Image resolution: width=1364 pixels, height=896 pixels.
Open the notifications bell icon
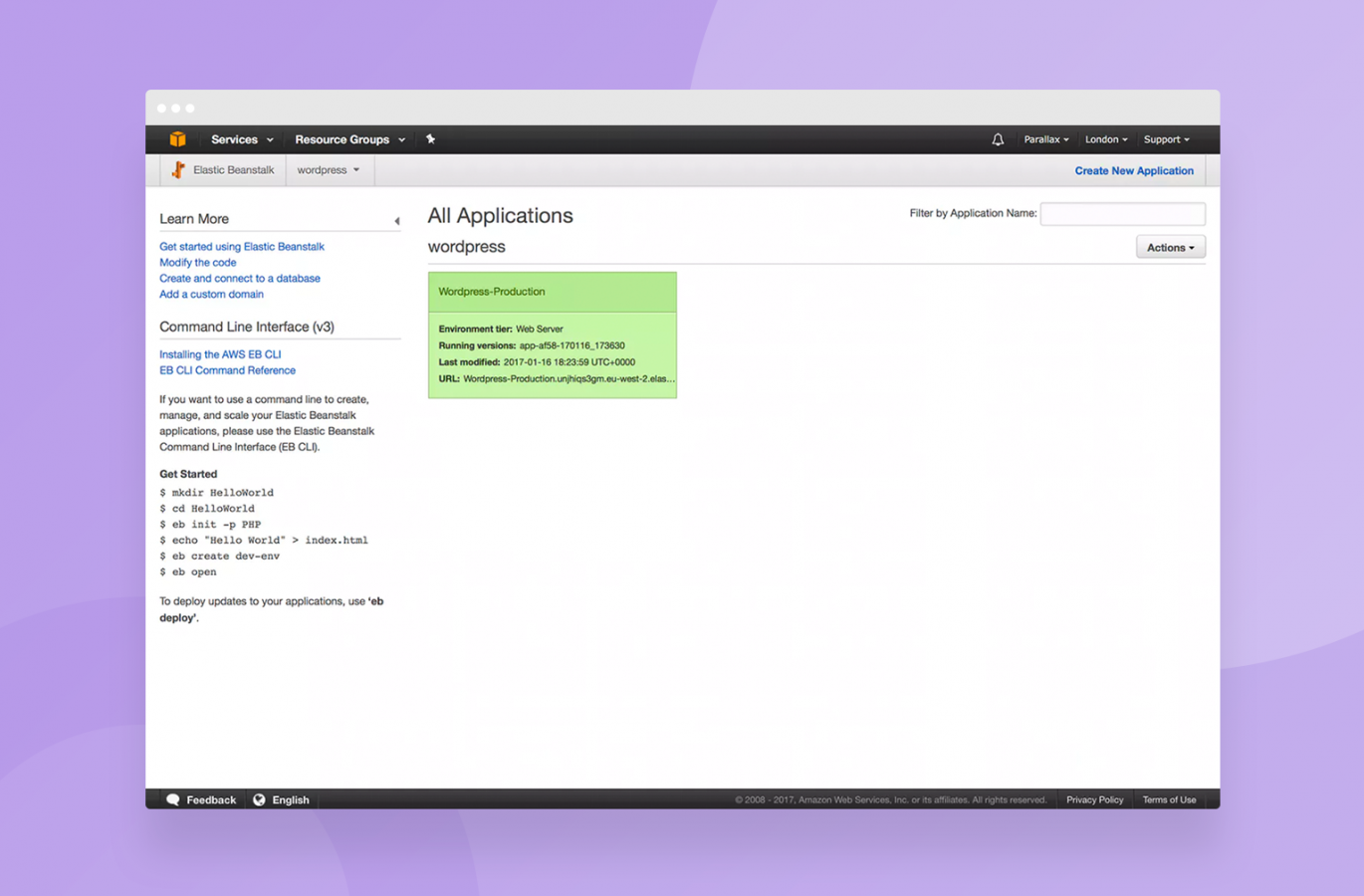[x=998, y=139]
